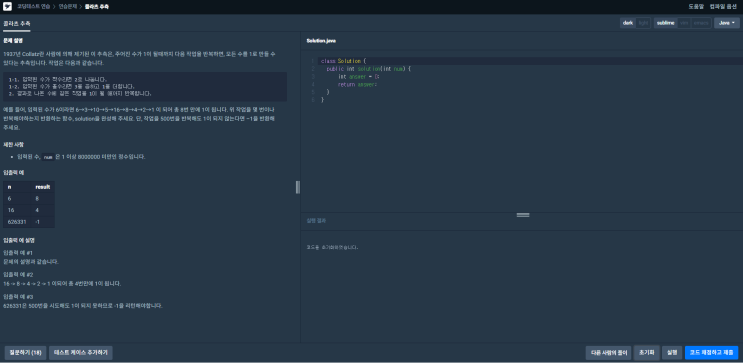Viewport: 743px width, 363px height.
Task: Select the 콜라츠 추측 problem tab
Action: 16,23
